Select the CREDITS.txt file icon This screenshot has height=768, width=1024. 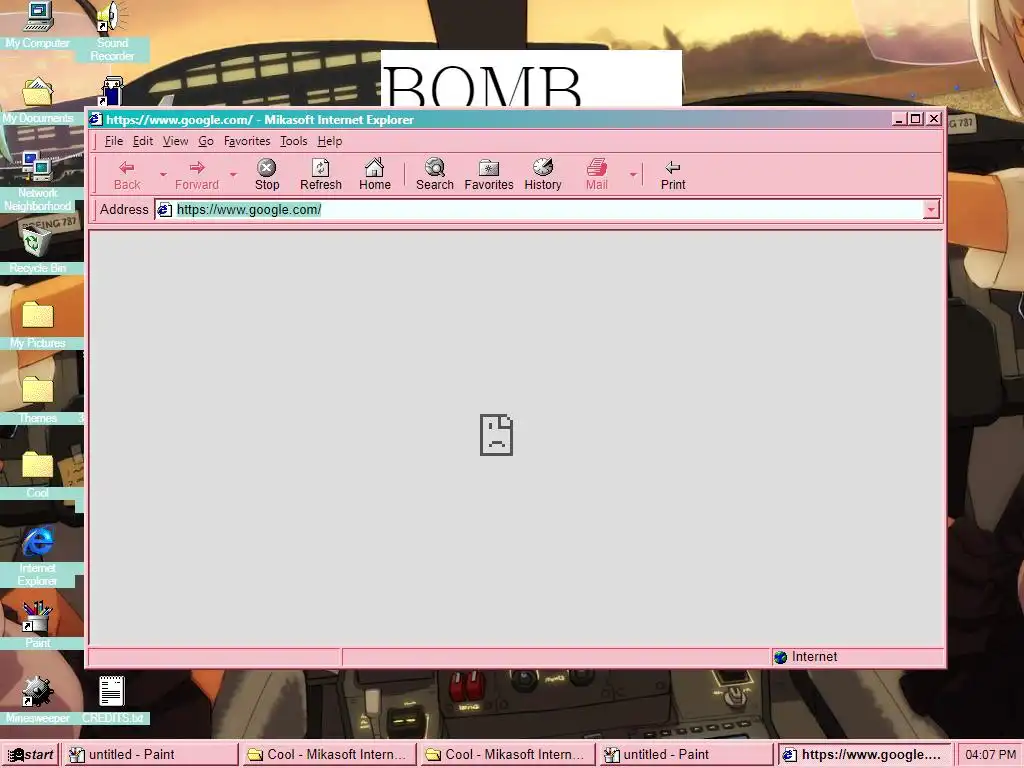coord(112,701)
